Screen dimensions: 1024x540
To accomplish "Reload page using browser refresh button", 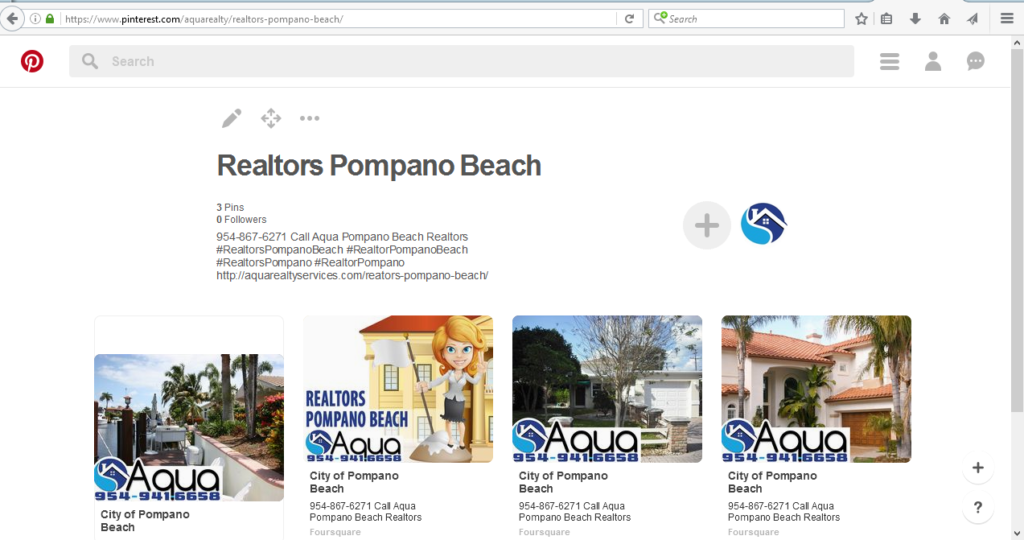I will (629, 19).
